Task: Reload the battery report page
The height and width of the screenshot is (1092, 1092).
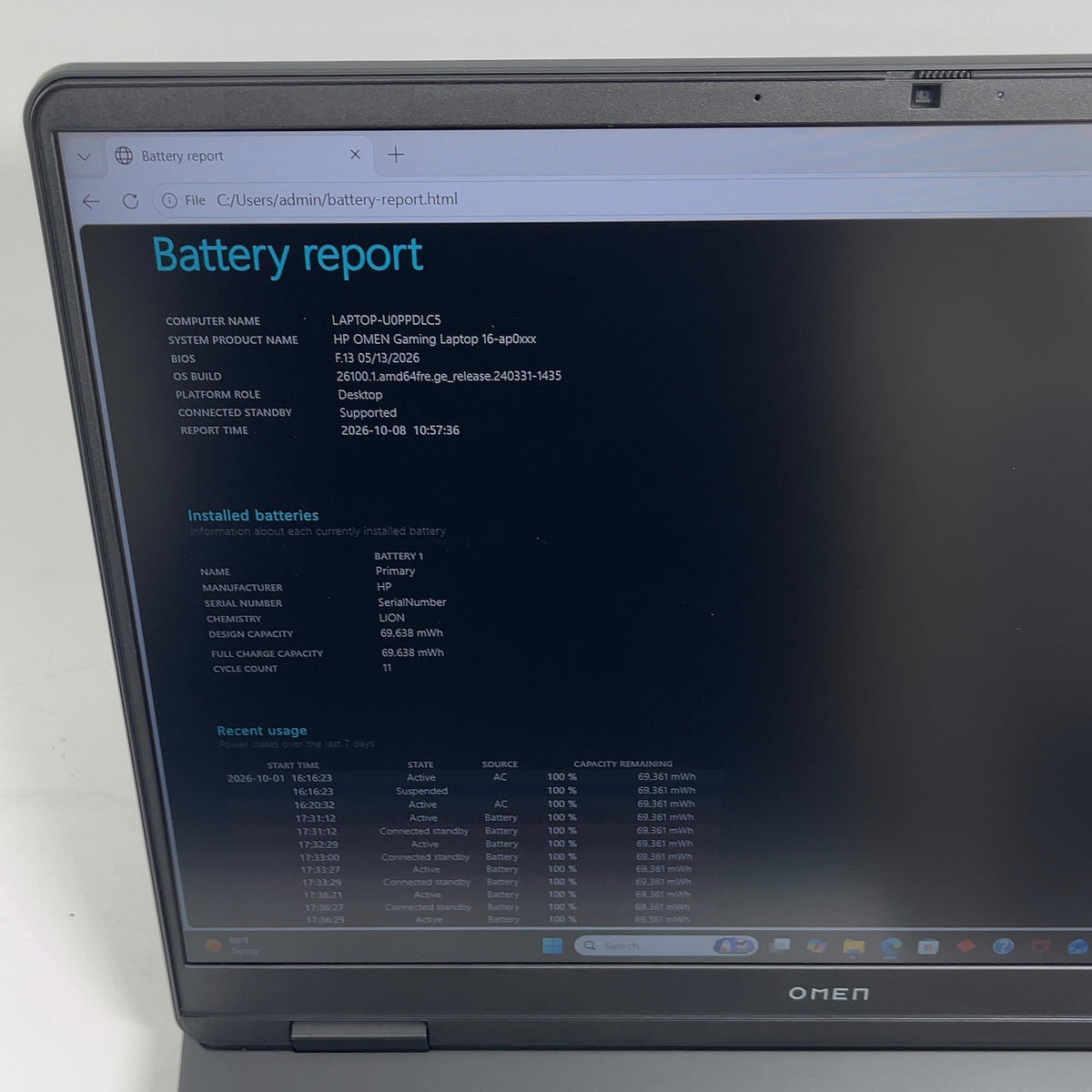Action: point(131,201)
